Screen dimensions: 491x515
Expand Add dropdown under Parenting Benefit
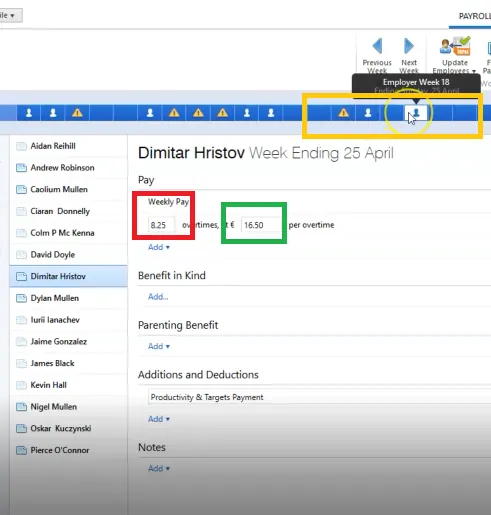[159, 346]
